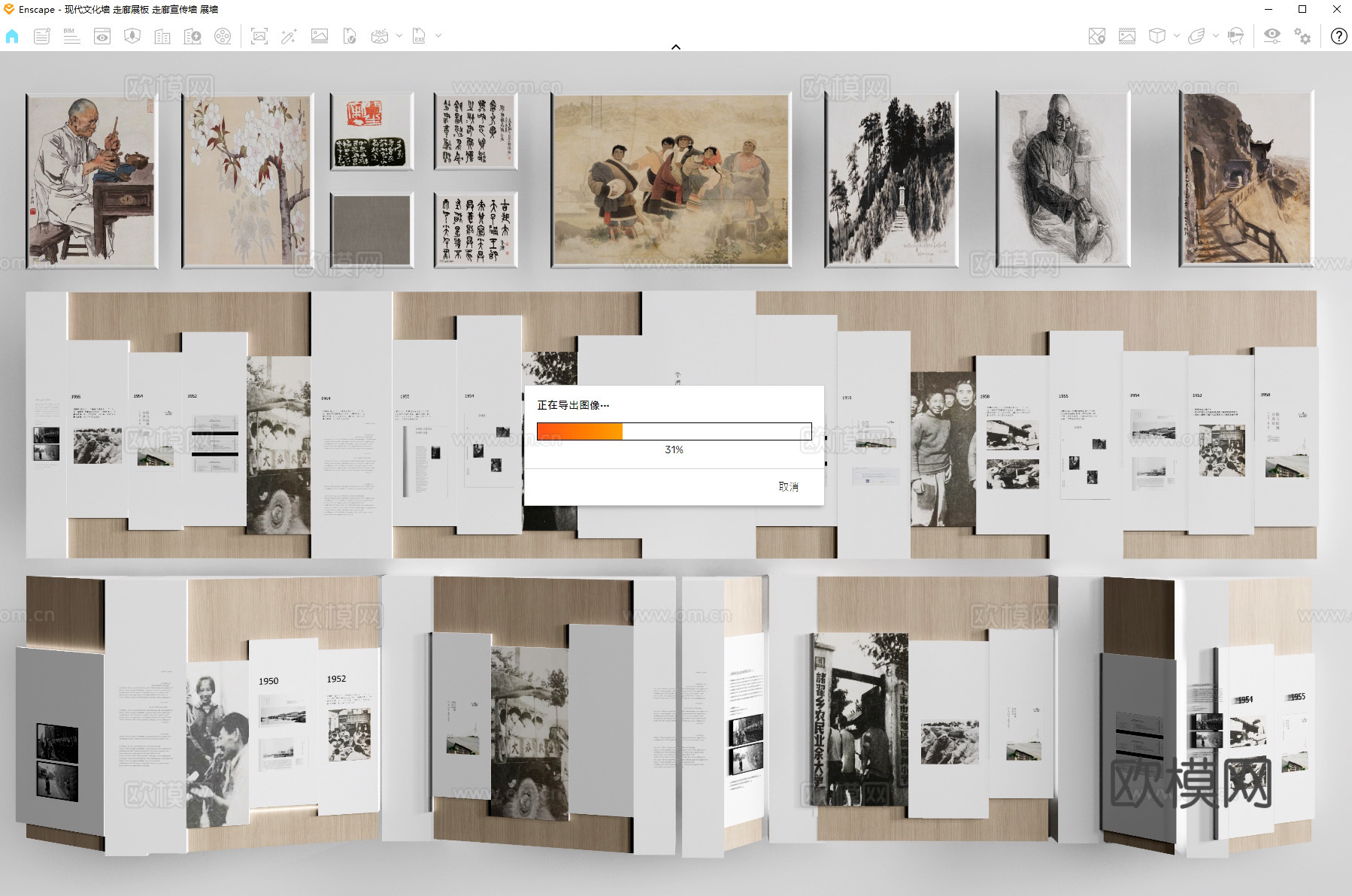
Task: Click the screenshot capture icon
Action: click(x=259, y=36)
